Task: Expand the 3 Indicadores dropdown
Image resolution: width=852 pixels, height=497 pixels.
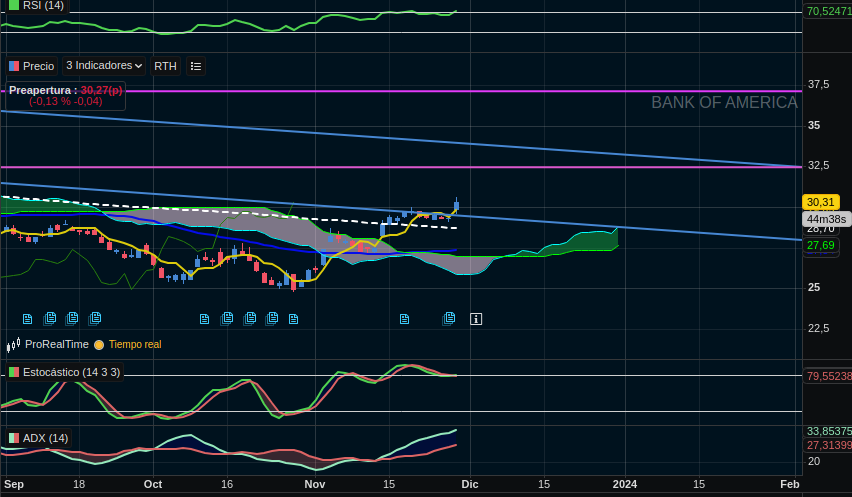Action: coord(104,66)
